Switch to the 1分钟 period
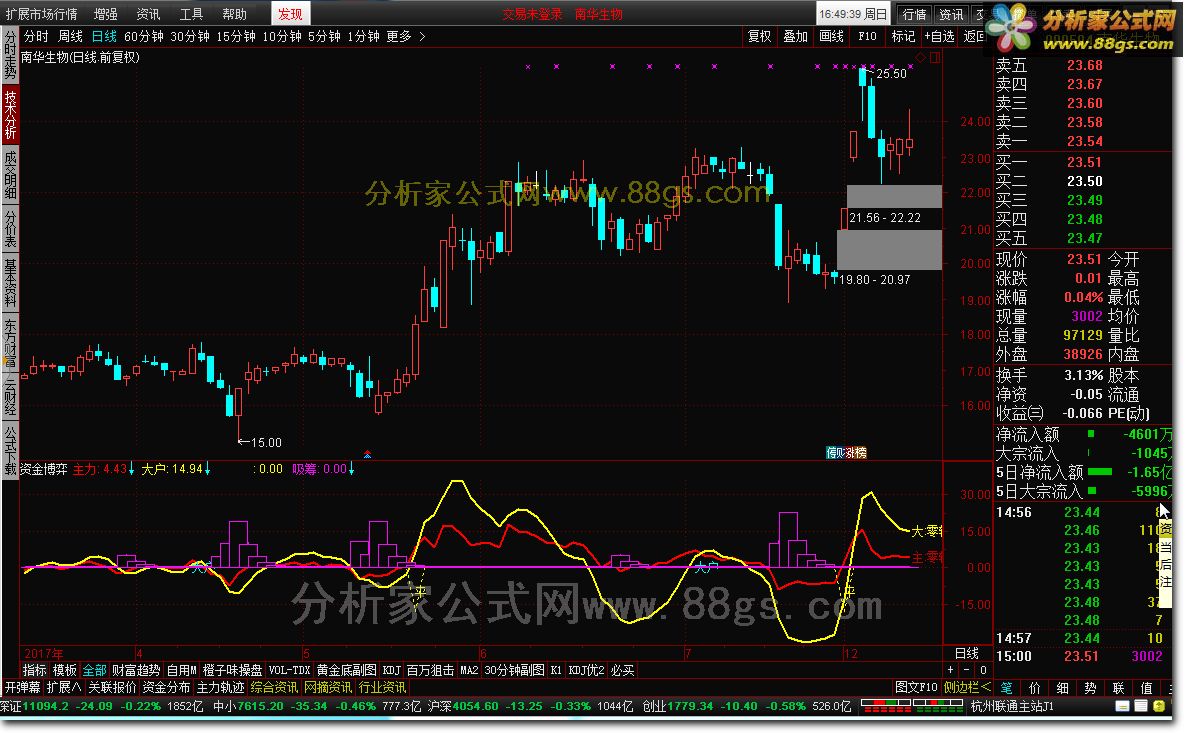The image size is (1185, 733). tap(364, 36)
